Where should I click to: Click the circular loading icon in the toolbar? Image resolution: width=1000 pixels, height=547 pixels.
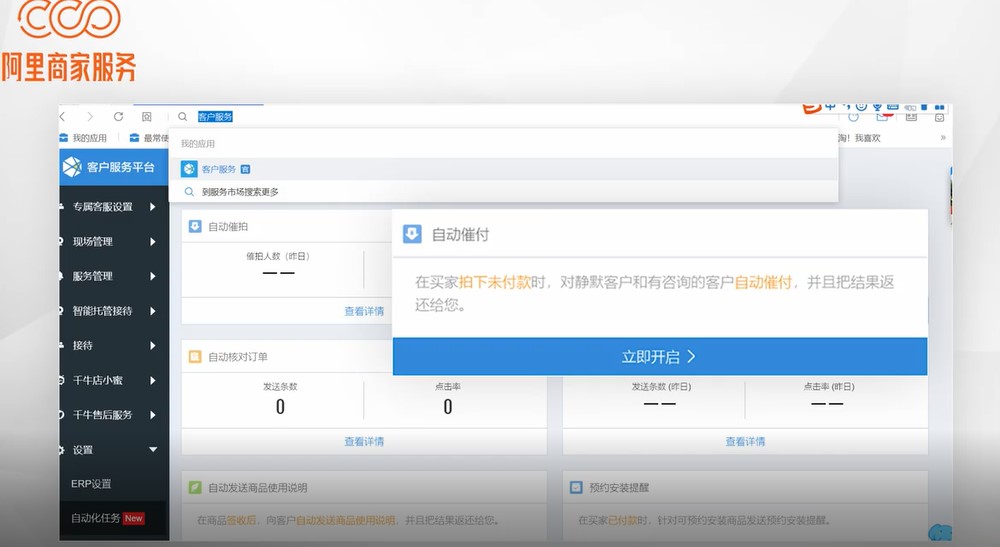pyautogui.click(x=853, y=117)
